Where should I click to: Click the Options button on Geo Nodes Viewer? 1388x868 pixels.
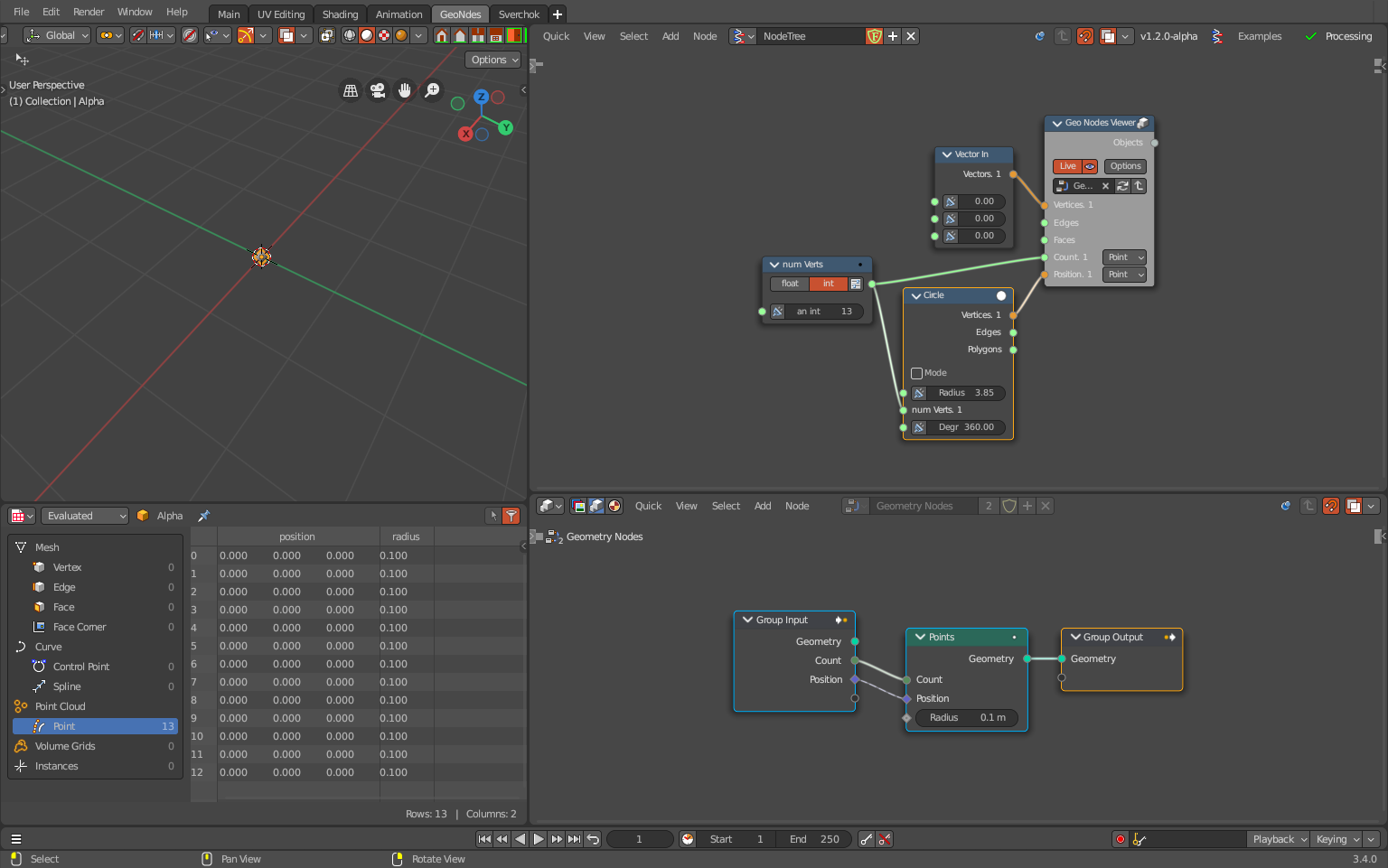[x=1124, y=166]
